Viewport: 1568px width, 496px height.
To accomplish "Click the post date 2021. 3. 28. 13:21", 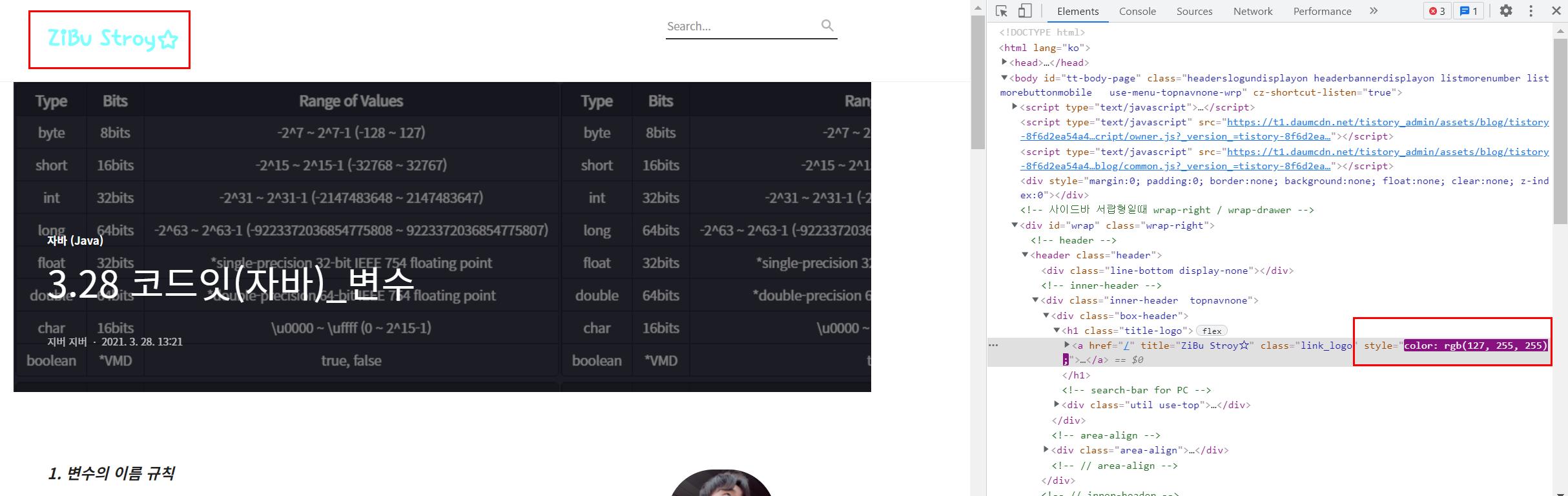I will pyautogui.click(x=142, y=342).
